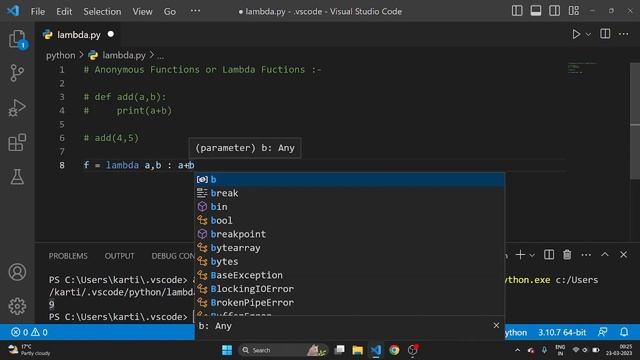Show hidden system tray icons
The image size is (640, 360).
[x=517, y=350]
